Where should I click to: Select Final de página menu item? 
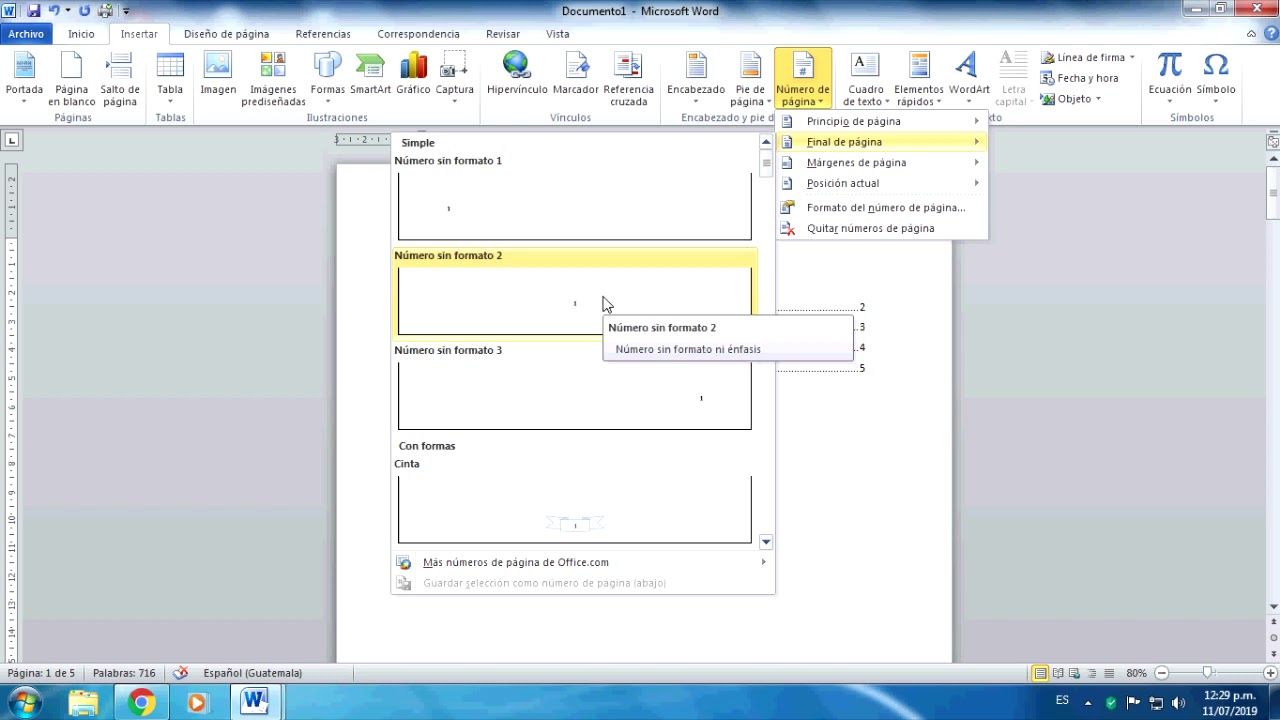coord(881,142)
